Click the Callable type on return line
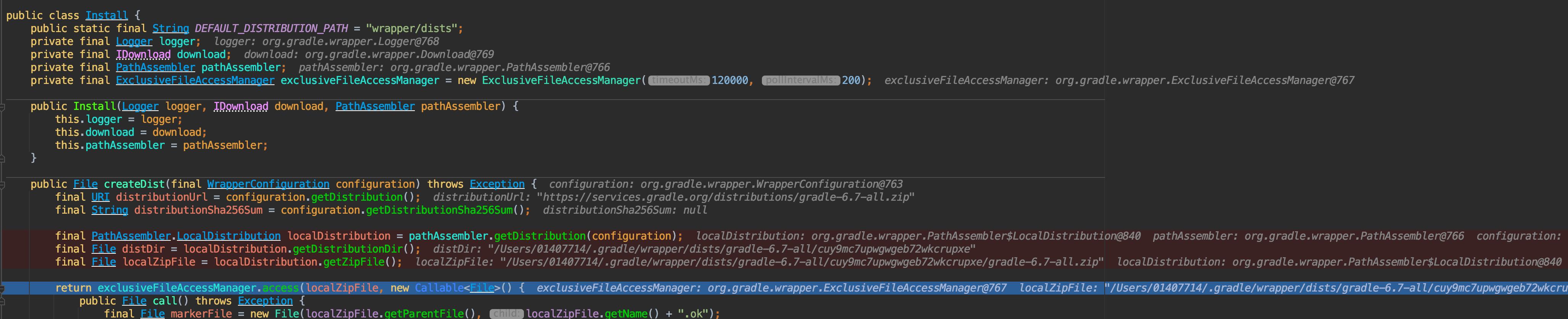 [x=439, y=288]
